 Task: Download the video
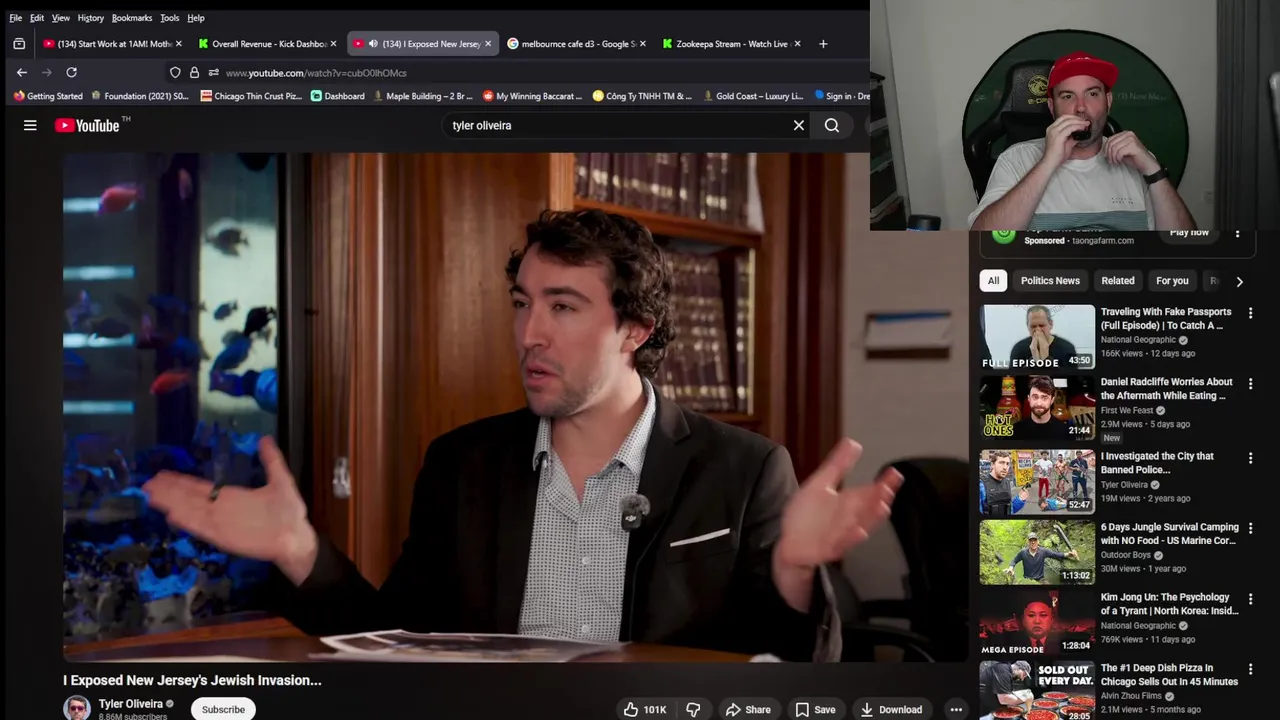point(891,709)
